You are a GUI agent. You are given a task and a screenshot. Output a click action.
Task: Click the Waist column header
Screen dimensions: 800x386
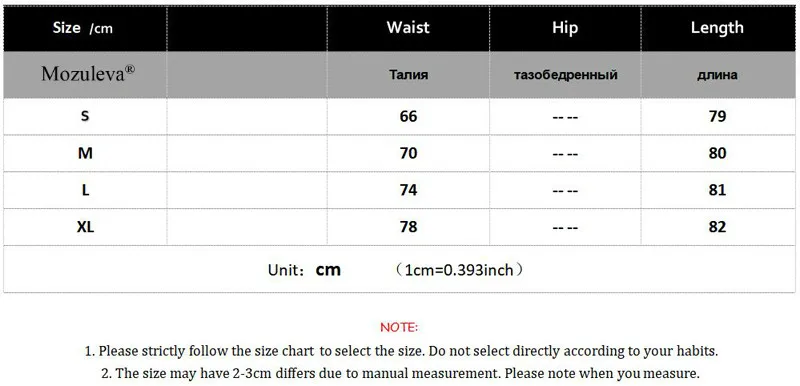(x=408, y=28)
